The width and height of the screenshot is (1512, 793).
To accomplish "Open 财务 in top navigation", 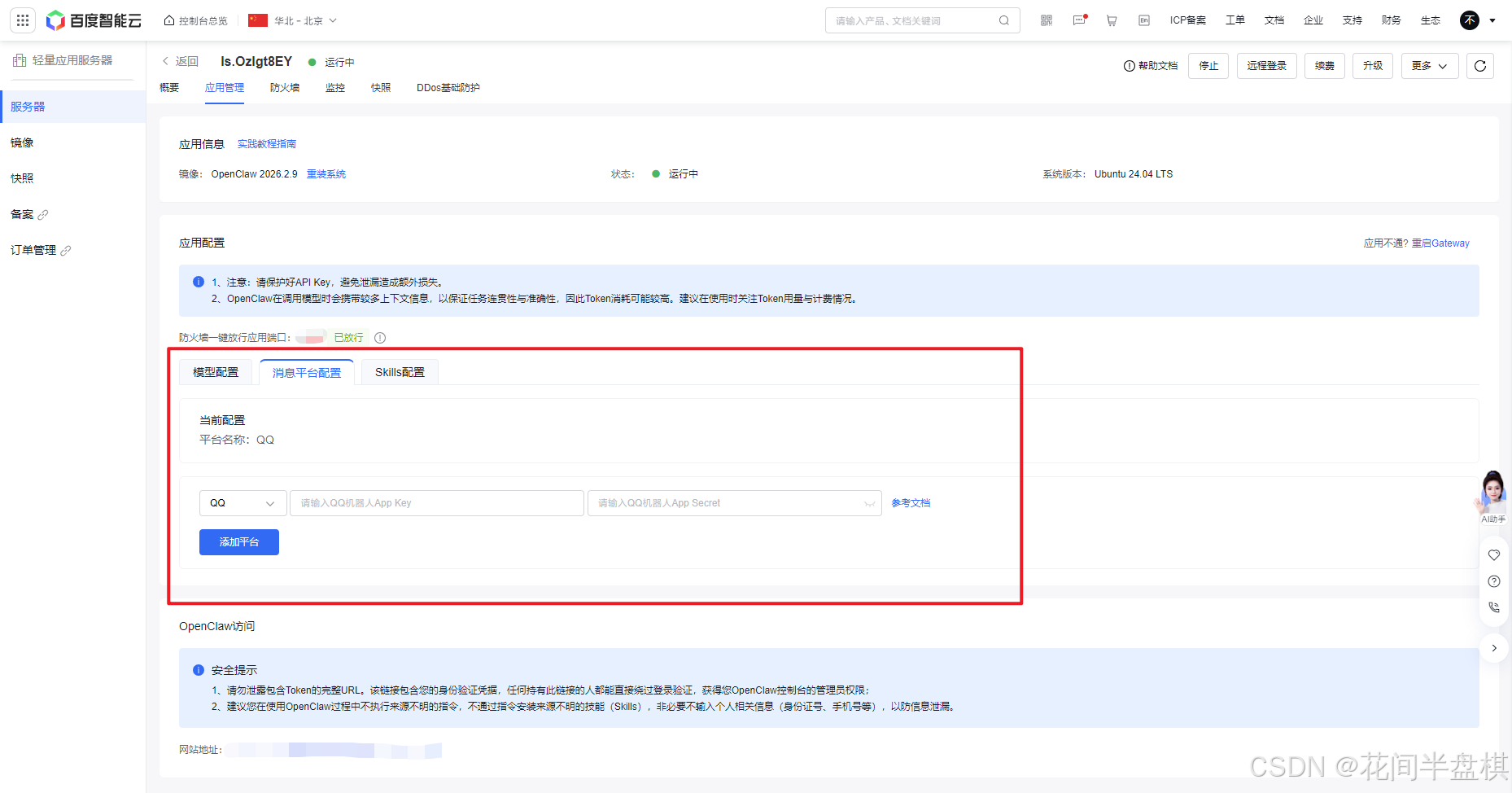I will point(1392,20).
